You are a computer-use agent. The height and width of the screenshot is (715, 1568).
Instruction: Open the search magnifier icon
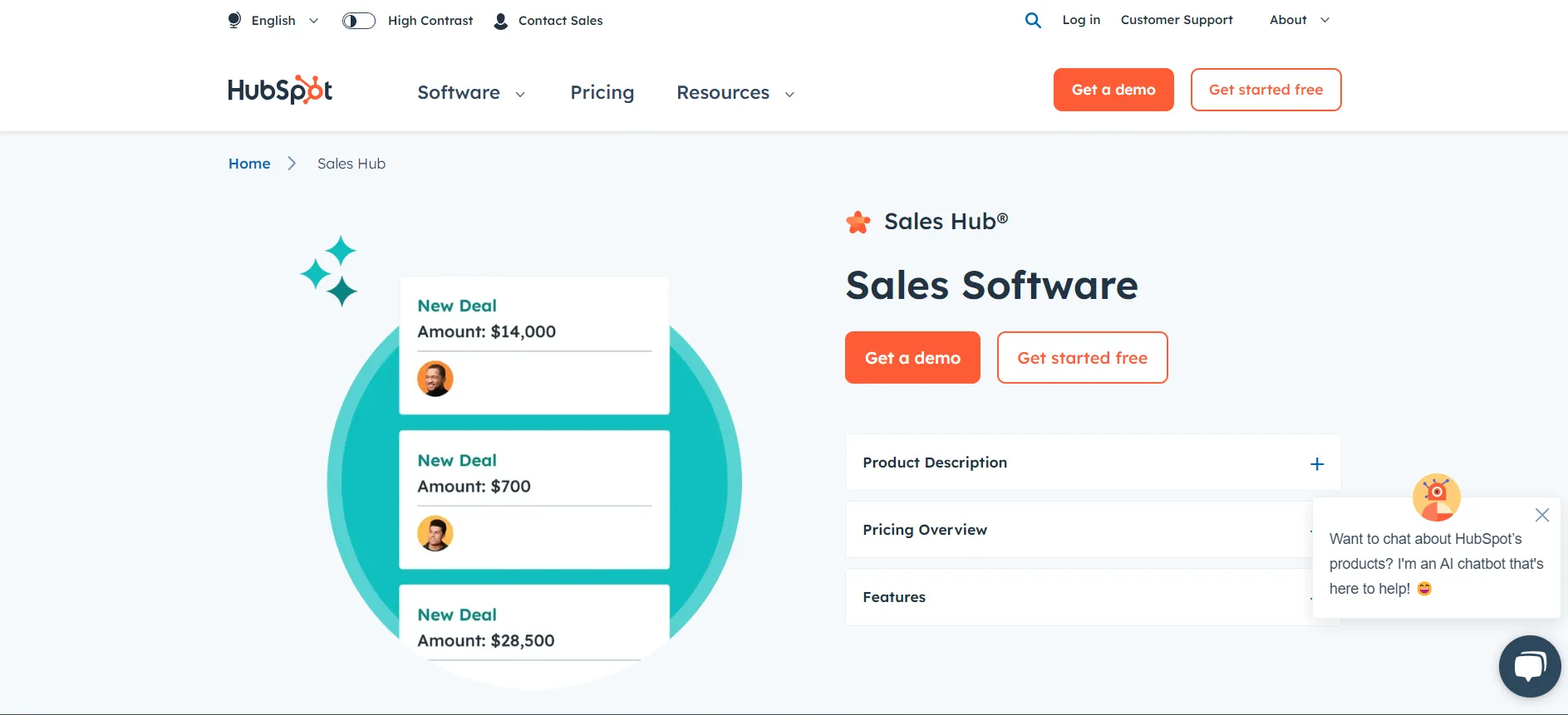coord(1033,20)
